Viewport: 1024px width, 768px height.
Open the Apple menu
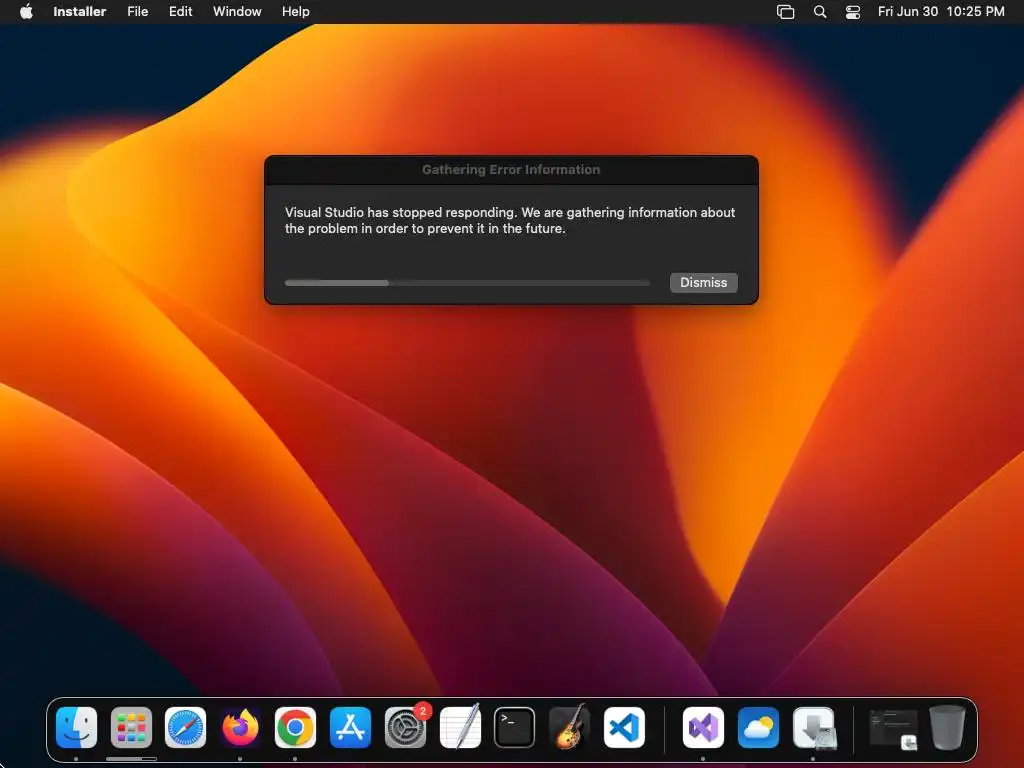click(26, 11)
